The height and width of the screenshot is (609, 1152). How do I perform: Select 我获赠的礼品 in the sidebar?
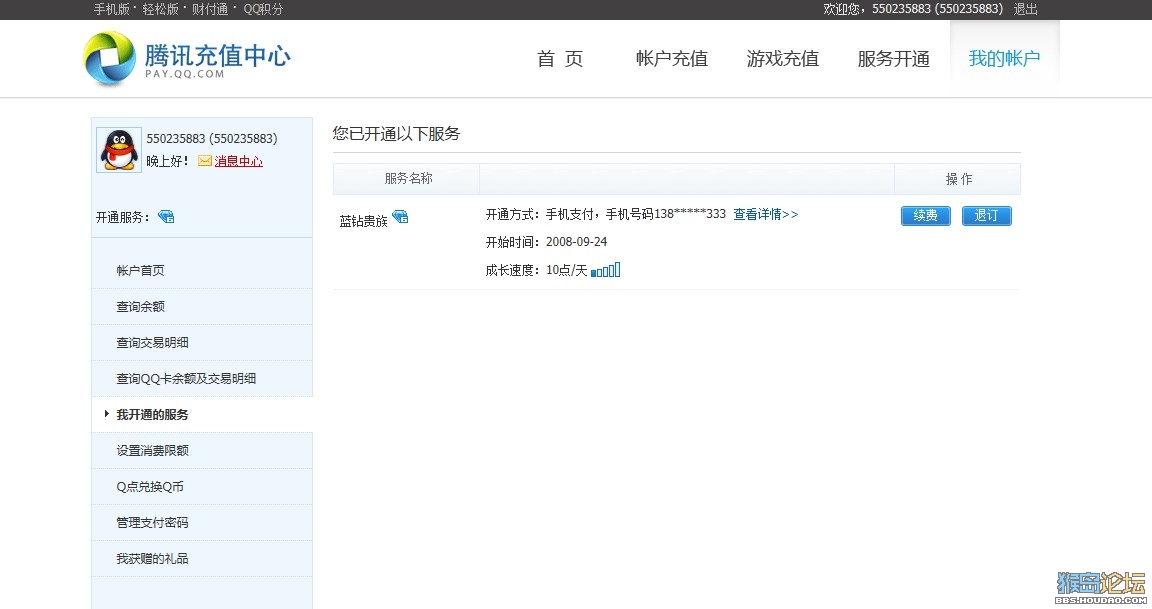coord(202,558)
